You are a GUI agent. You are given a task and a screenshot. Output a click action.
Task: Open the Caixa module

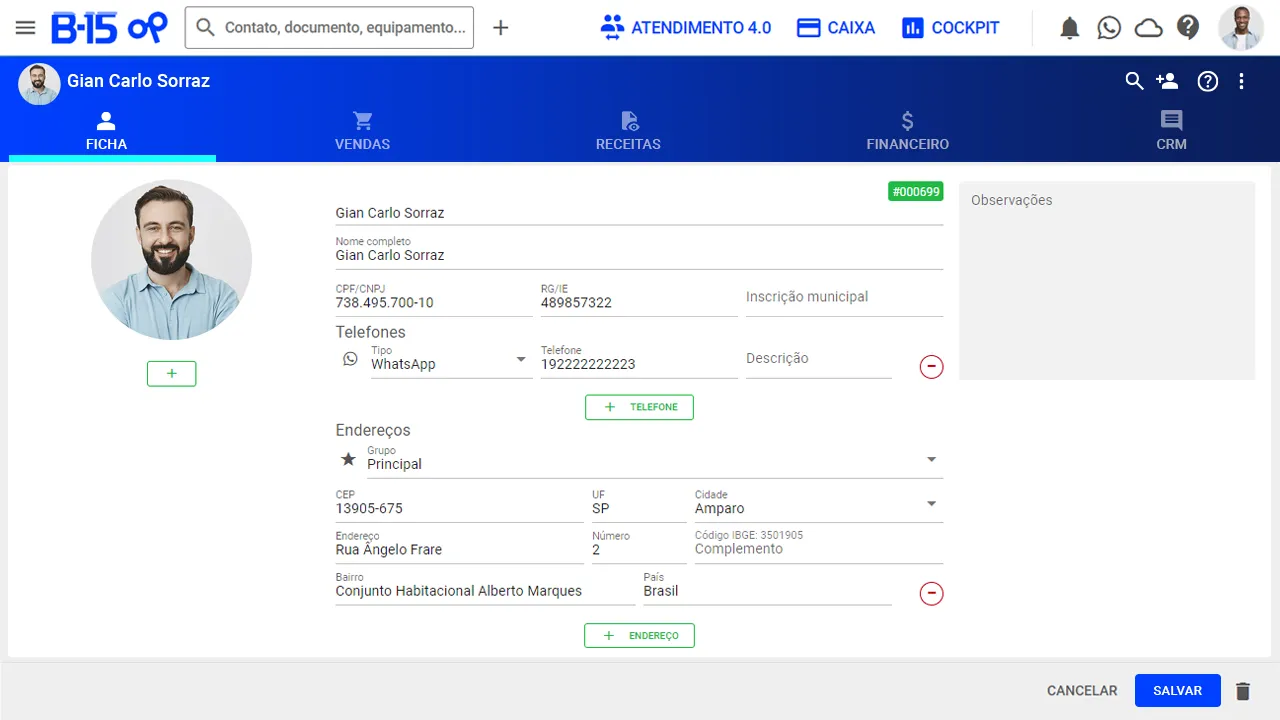(x=835, y=27)
